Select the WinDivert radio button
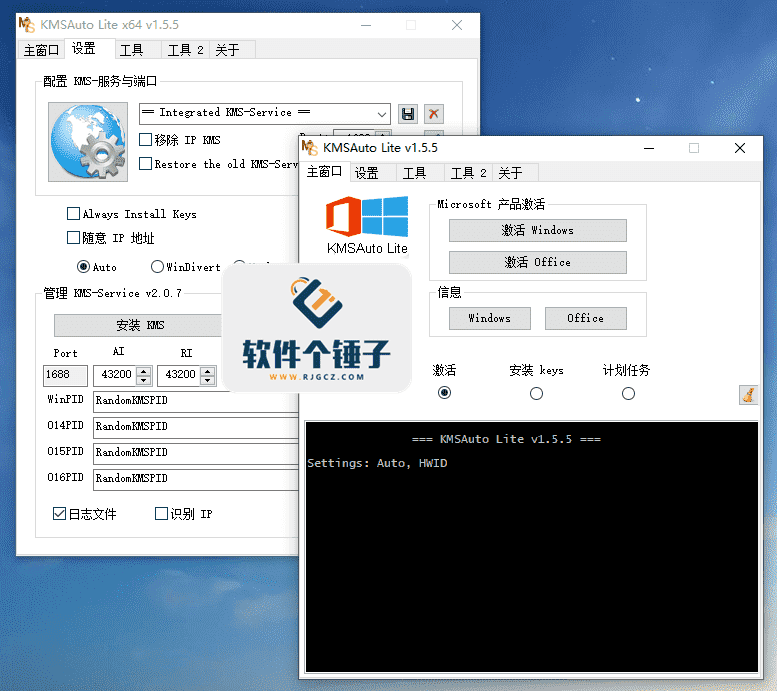The image size is (777, 691). pyautogui.click(x=157, y=267)
